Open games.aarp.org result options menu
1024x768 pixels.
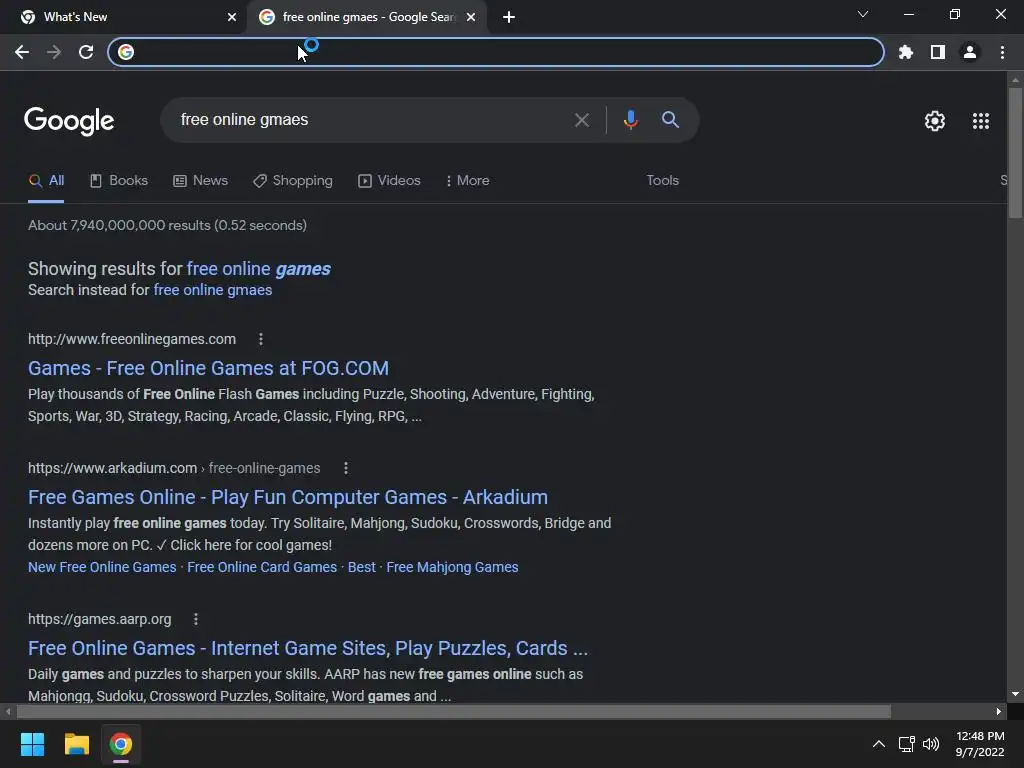click(196, 619)
